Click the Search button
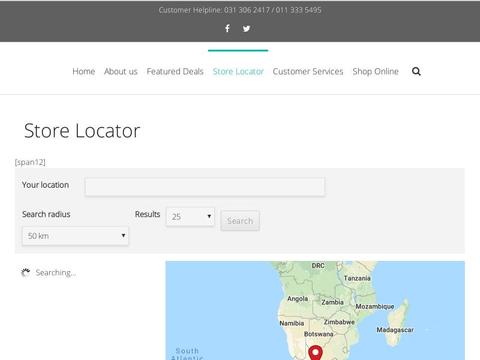 pyautogui.click(x=240, y=221)
